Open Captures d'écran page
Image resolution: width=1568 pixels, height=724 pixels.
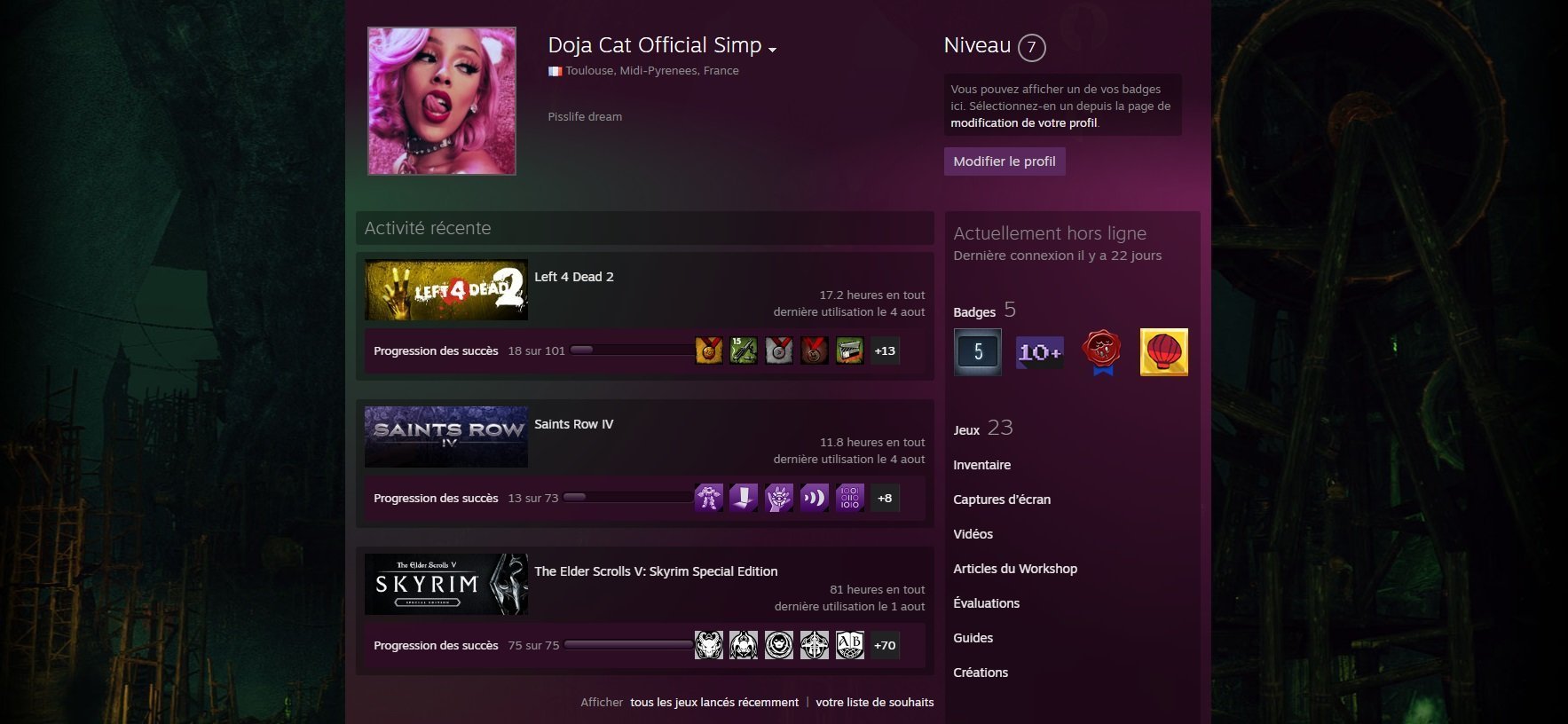click(x=1002, y=500)
